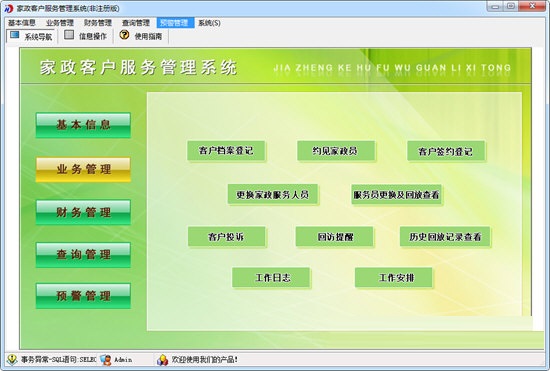
Task: Click the 系统导航 monitor icon
Action: click(15, 35)
